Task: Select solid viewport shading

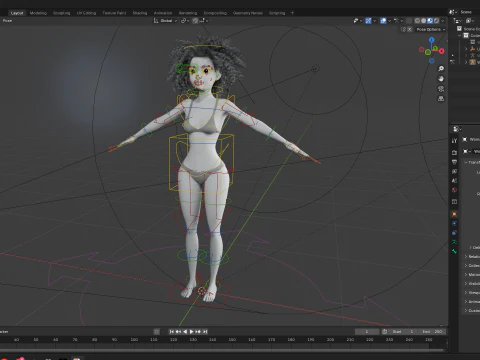Action: click(x=424, y=21)
